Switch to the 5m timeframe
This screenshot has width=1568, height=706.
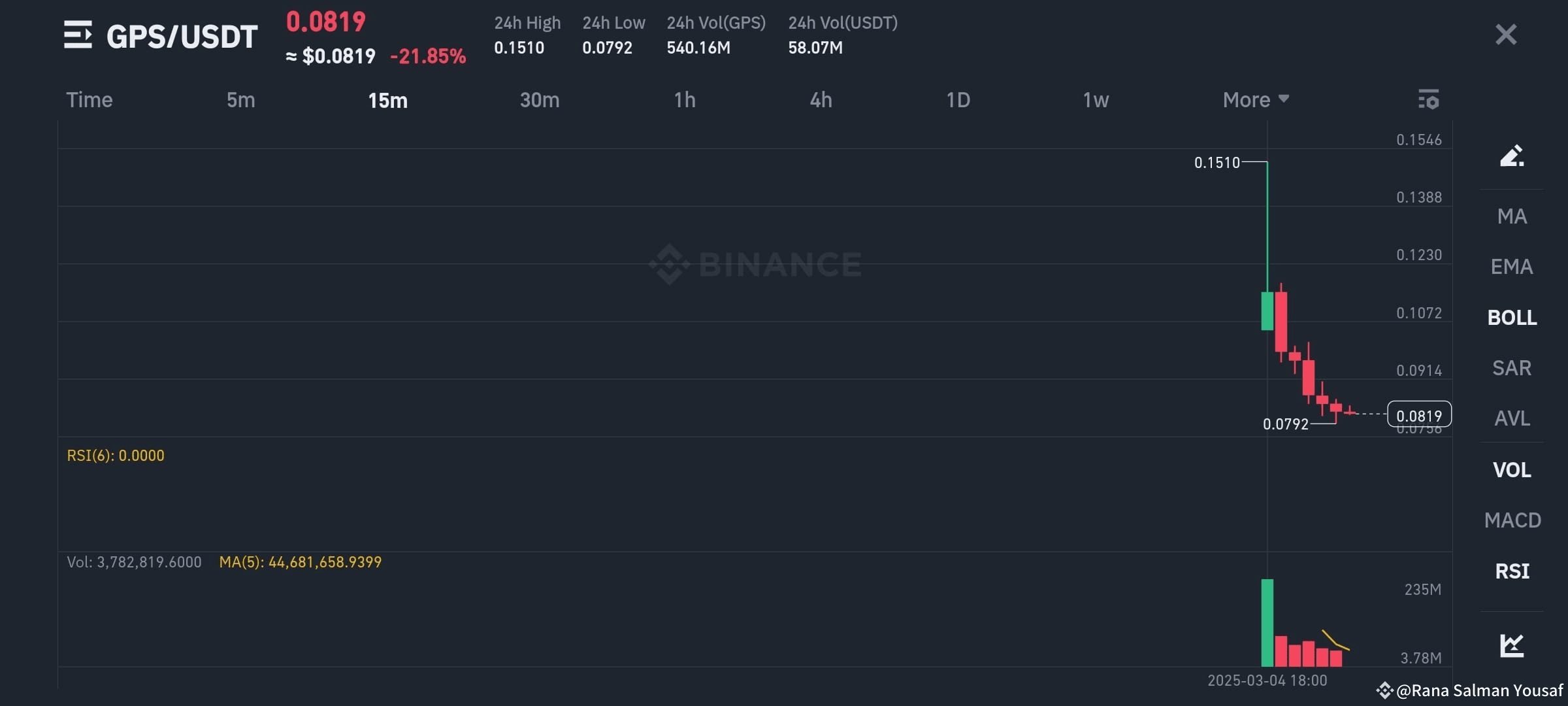click(240, 100)
